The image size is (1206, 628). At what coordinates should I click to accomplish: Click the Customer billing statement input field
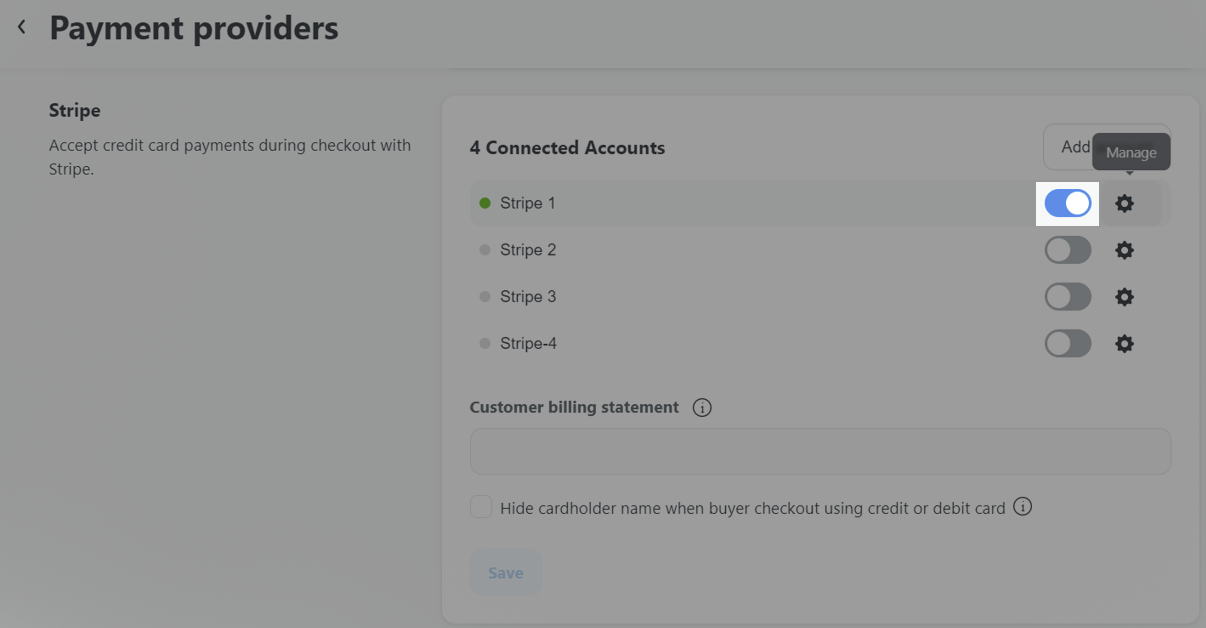click(x=820, y=452)
